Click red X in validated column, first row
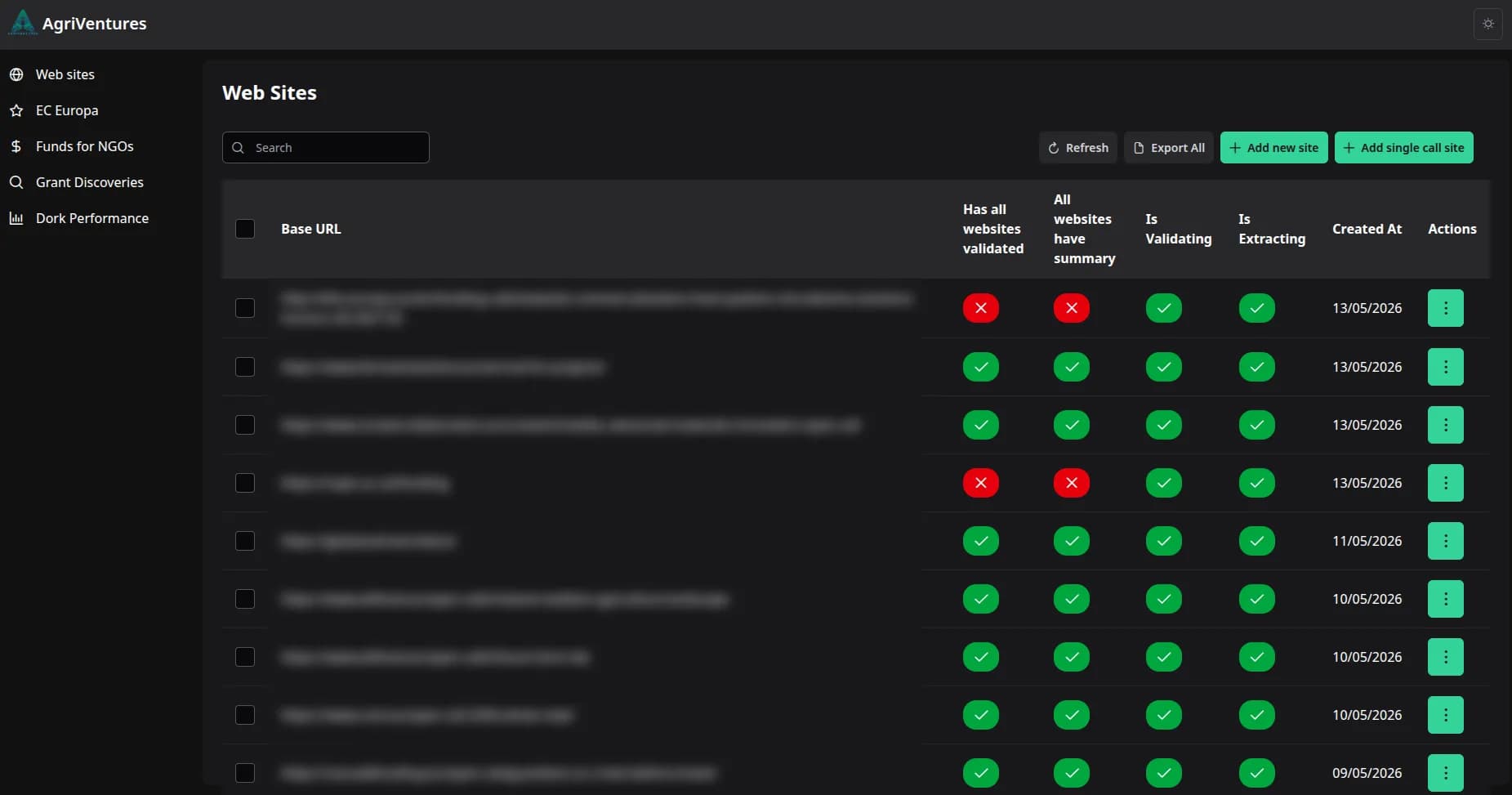This screenshot has height=795, width=1512. [980, 308]
